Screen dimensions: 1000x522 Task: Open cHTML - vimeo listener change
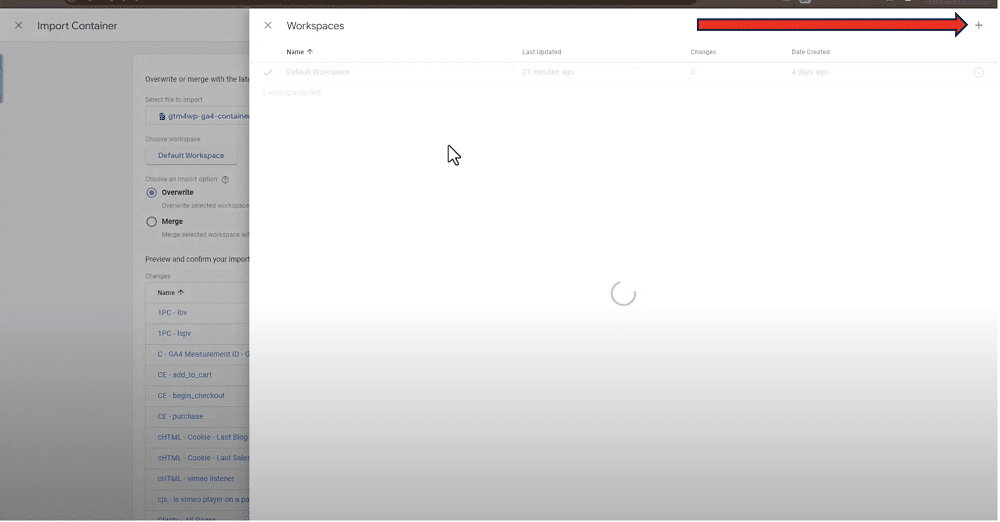(196, 479)
